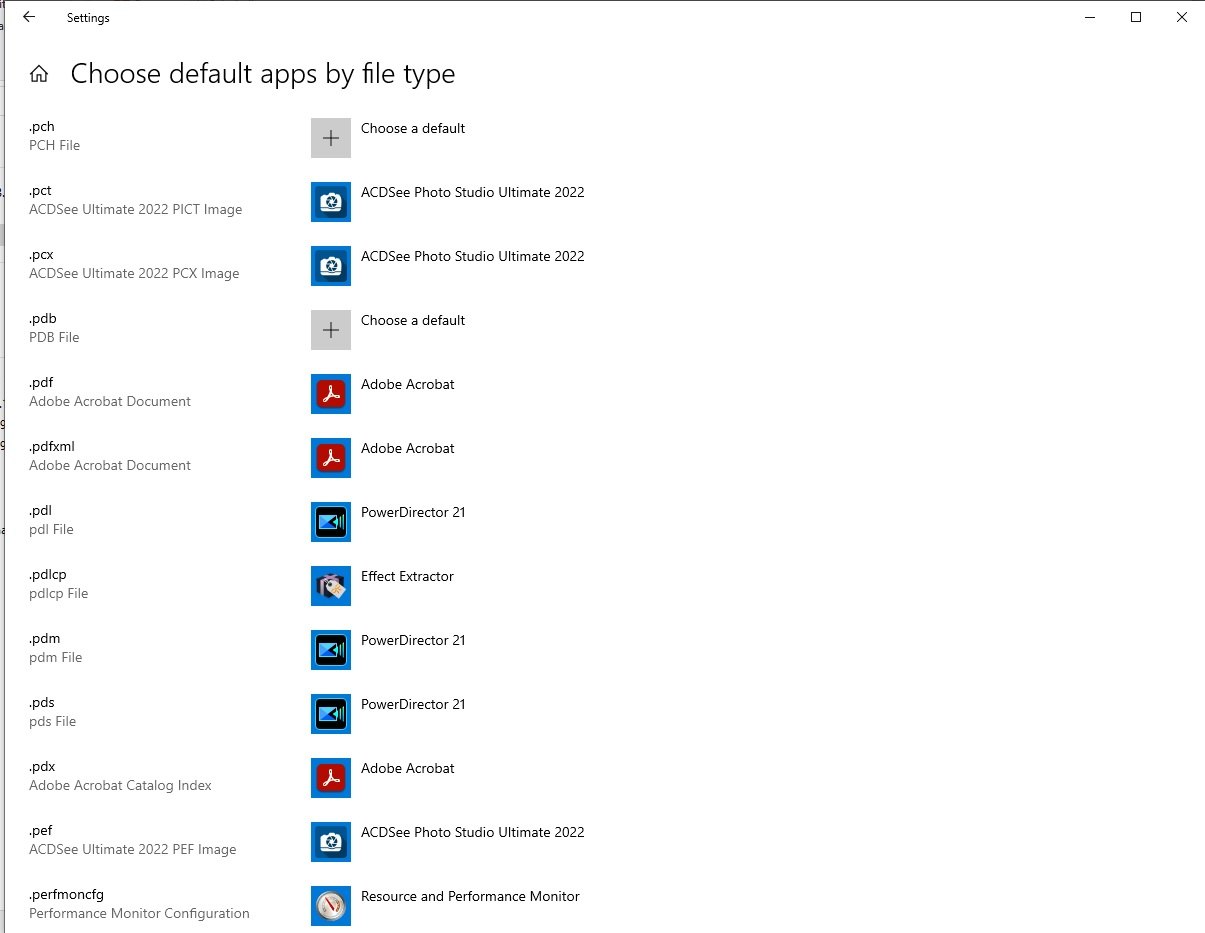Click the plus icon for .pdb

(331, 330)
